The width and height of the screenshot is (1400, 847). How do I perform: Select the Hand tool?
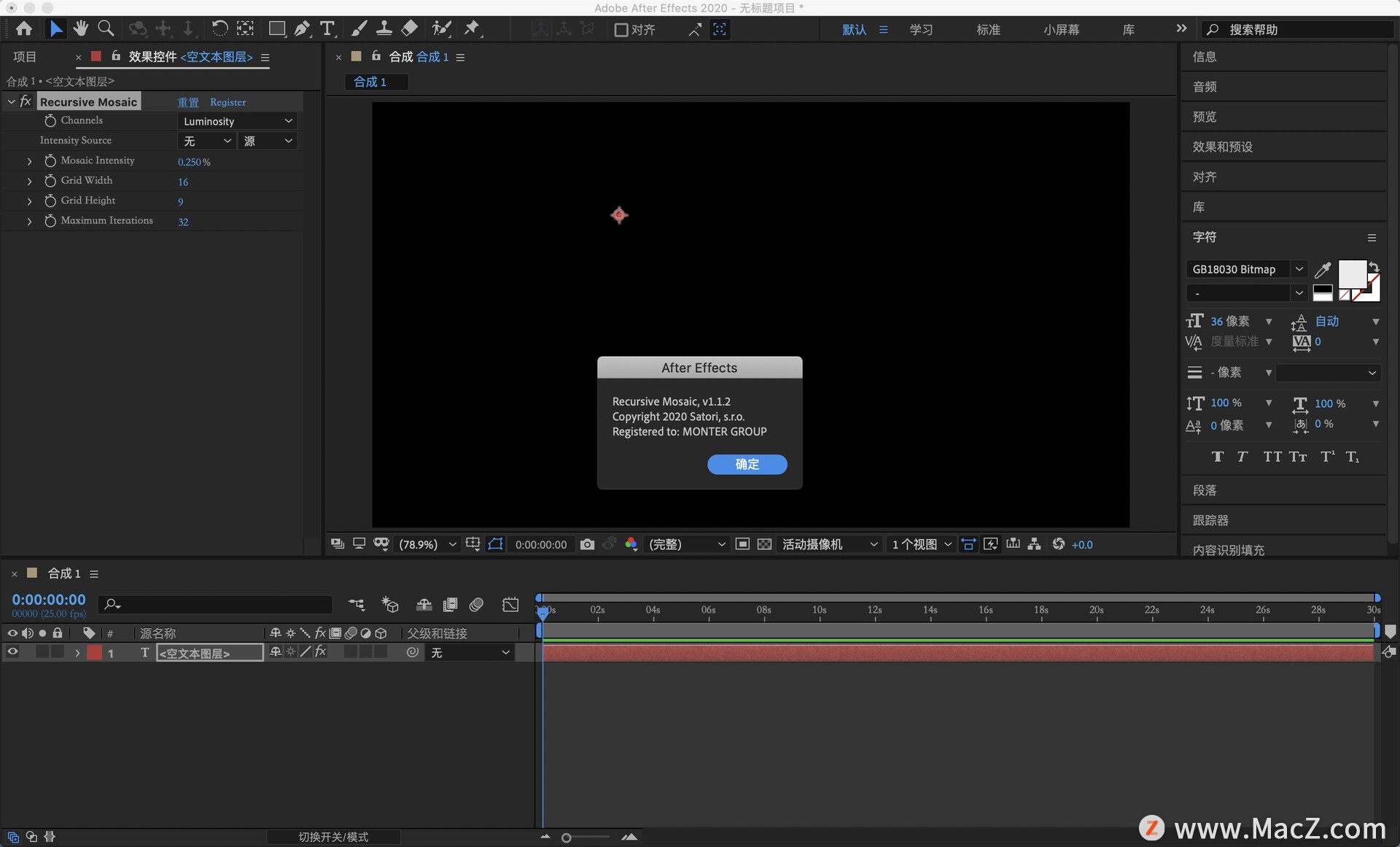(80, 28)
